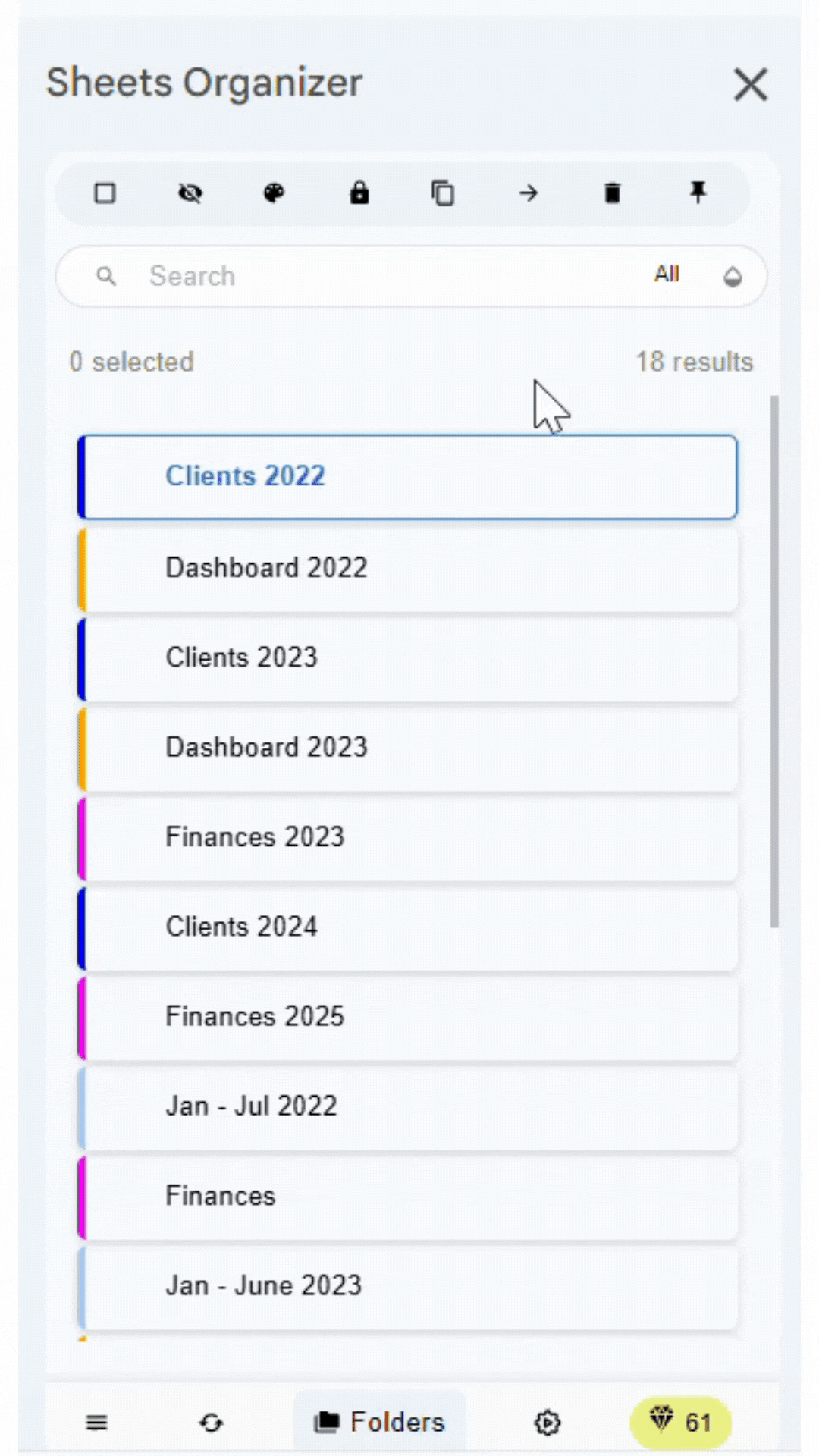The width and height of the screenshot is (819, 1456).
Task: Click the vertical scrollbar of the sheet list
Action: coord(774,660)
